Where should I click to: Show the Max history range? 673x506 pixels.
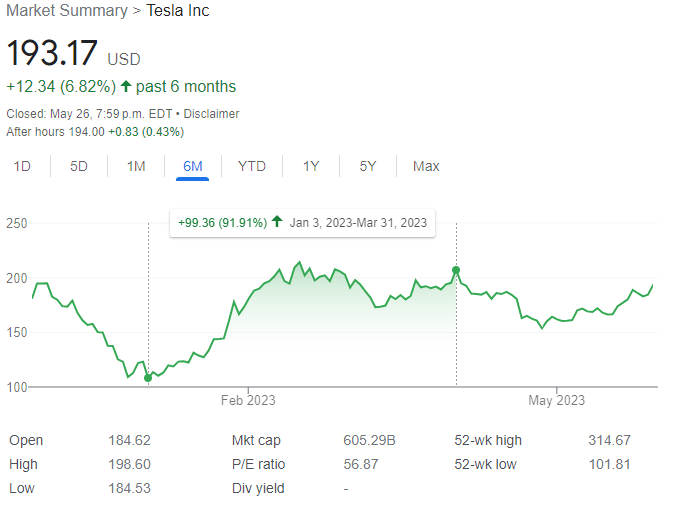pos(426,166)
